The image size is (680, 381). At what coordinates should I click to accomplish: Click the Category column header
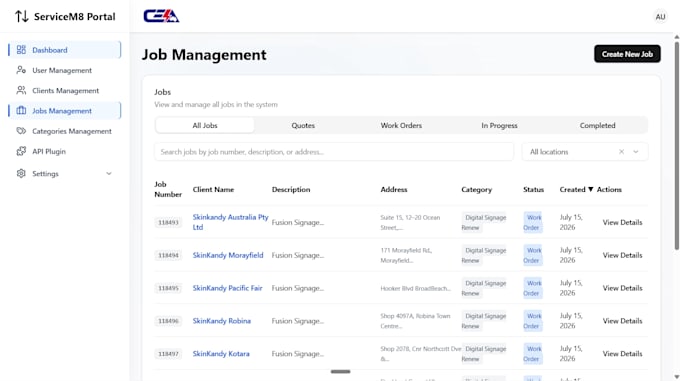tap(476, 189)
